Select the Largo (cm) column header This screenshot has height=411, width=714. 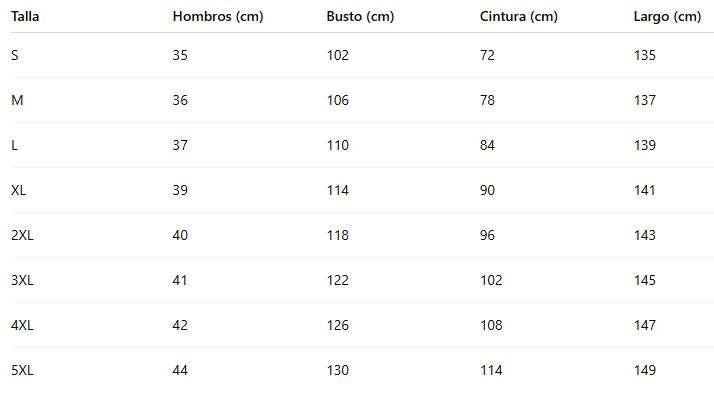[x=667, y=17]
